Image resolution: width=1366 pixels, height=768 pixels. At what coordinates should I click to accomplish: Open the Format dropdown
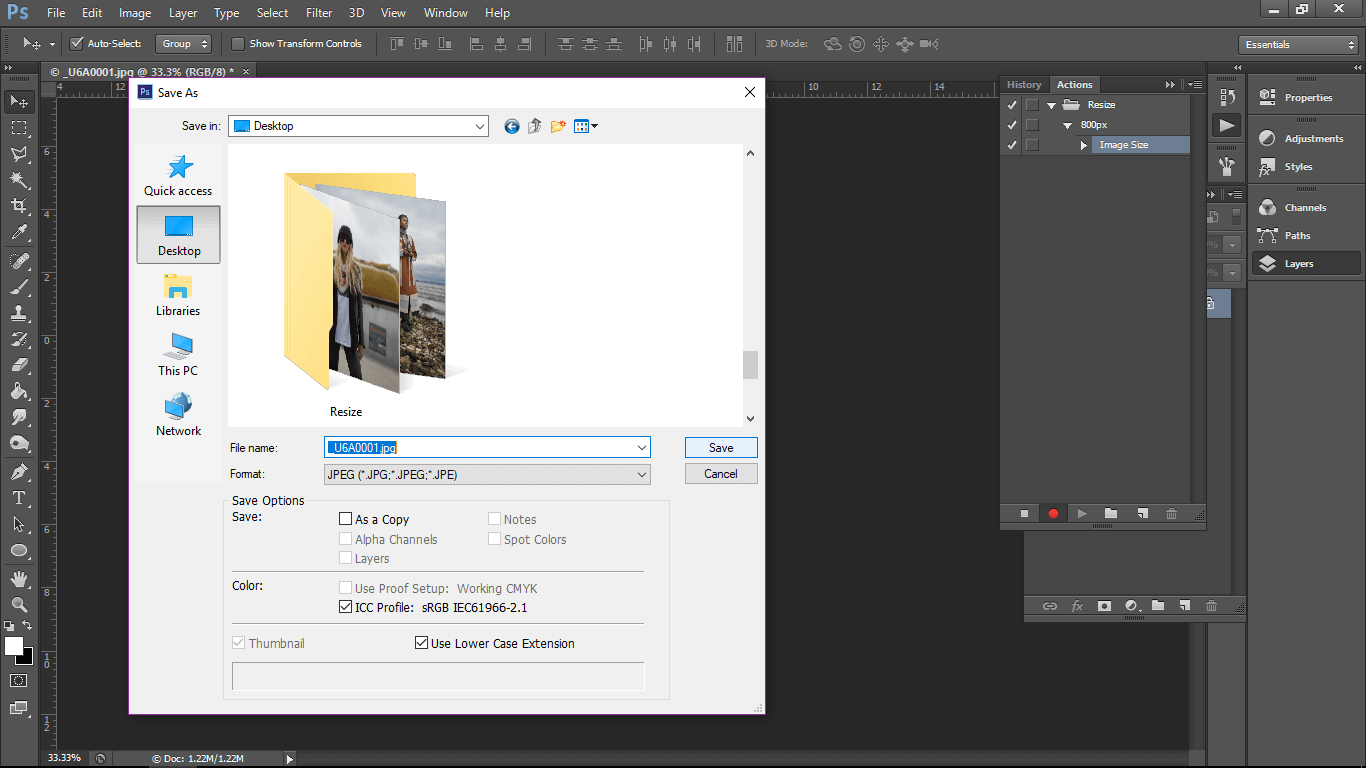point(643,473)
